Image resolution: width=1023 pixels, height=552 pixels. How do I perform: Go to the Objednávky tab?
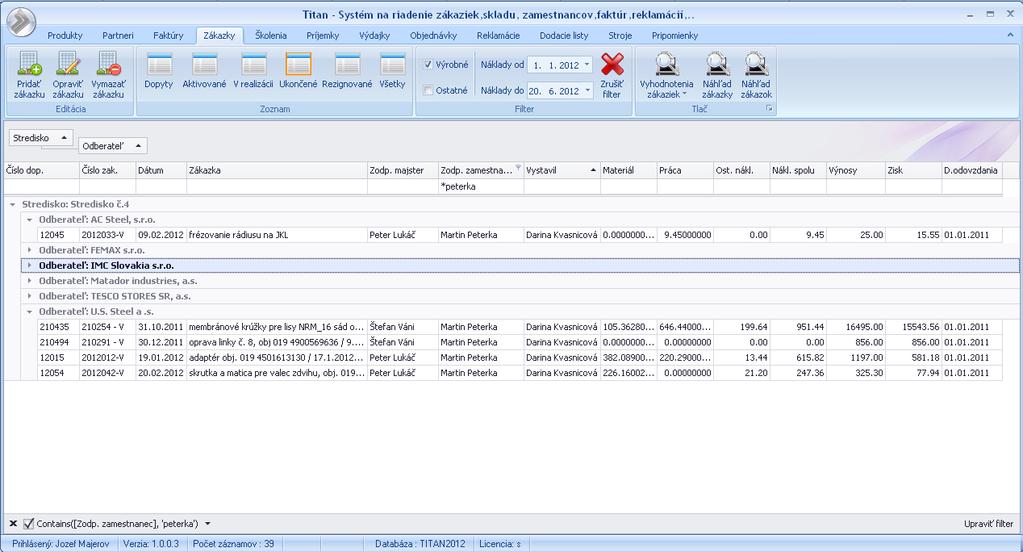433,35
